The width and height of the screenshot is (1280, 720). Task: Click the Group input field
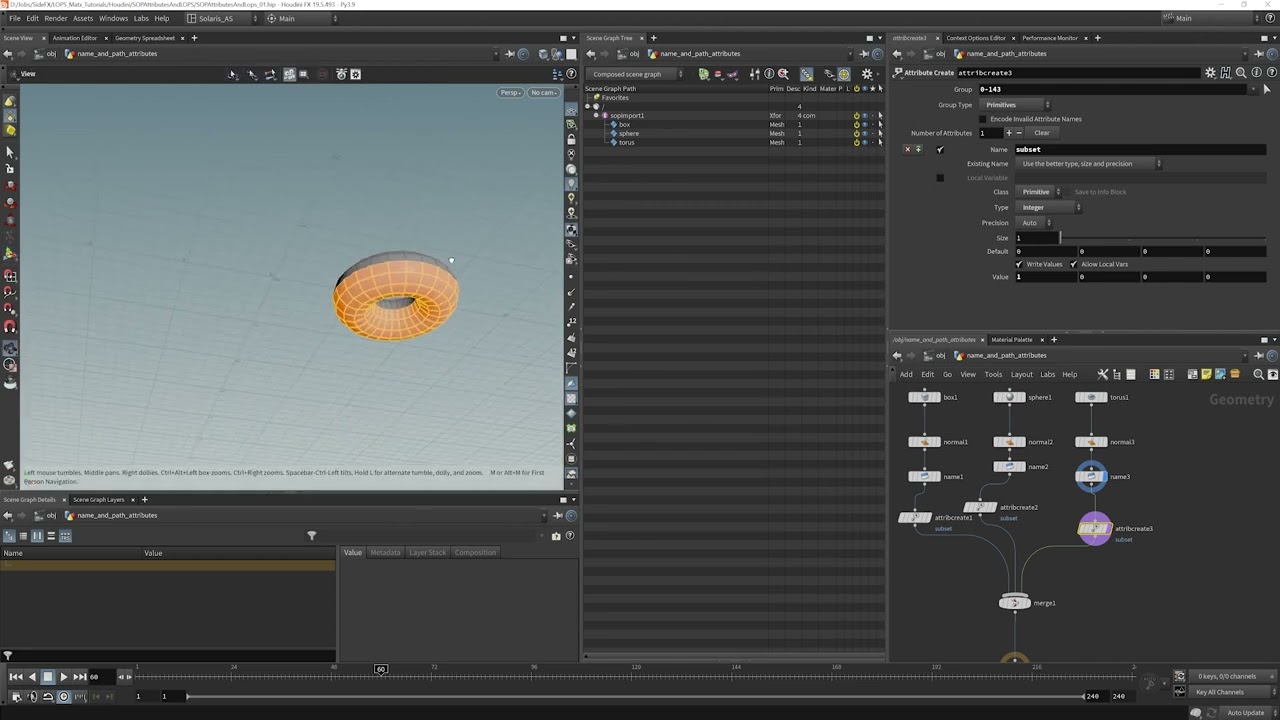1113,89
